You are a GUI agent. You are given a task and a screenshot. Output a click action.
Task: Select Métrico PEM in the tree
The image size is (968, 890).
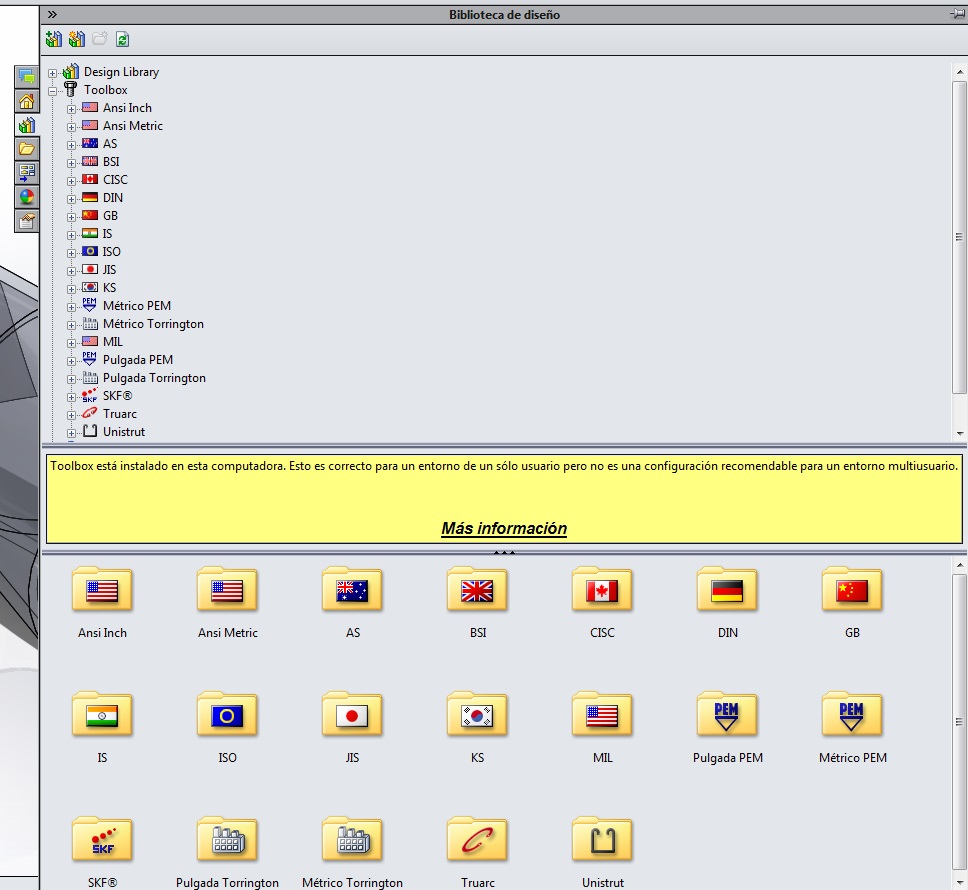coord(137,306)
